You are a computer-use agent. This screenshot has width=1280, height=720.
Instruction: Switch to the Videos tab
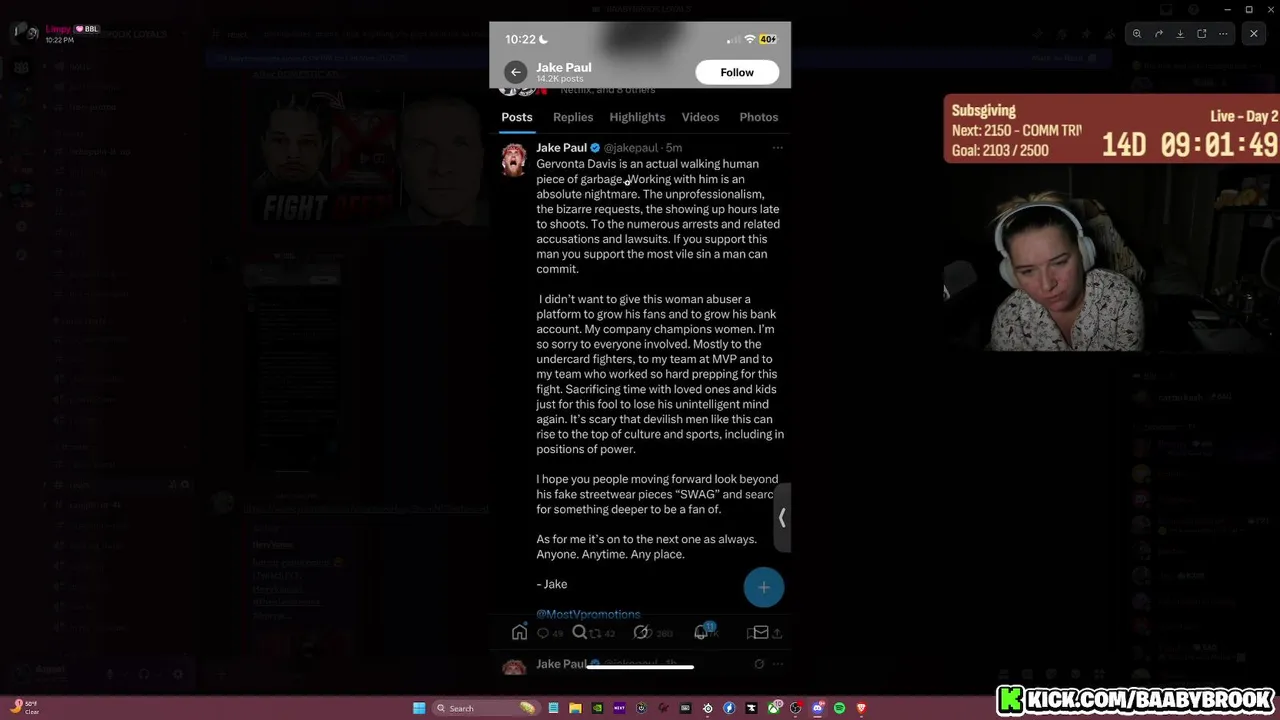pos(700,117)
